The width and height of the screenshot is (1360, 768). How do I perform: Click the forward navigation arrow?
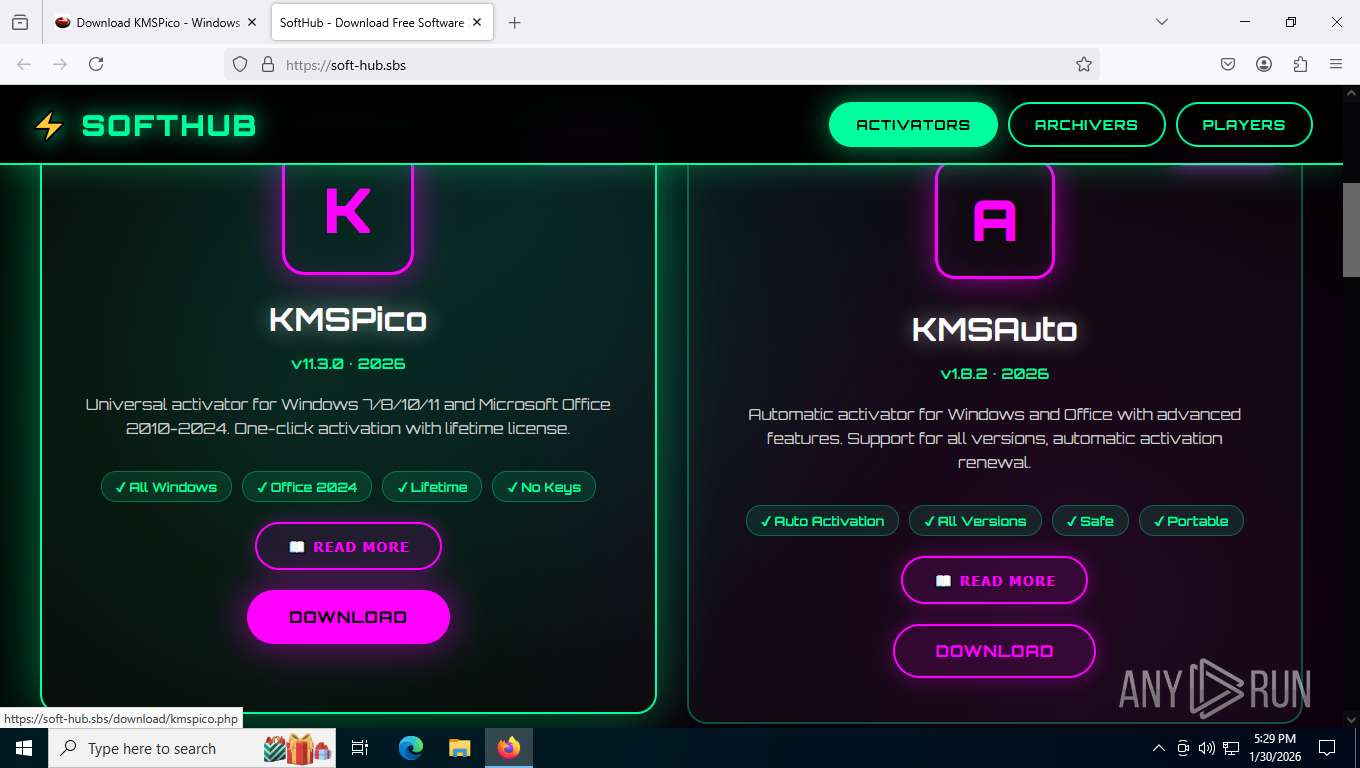60,64
